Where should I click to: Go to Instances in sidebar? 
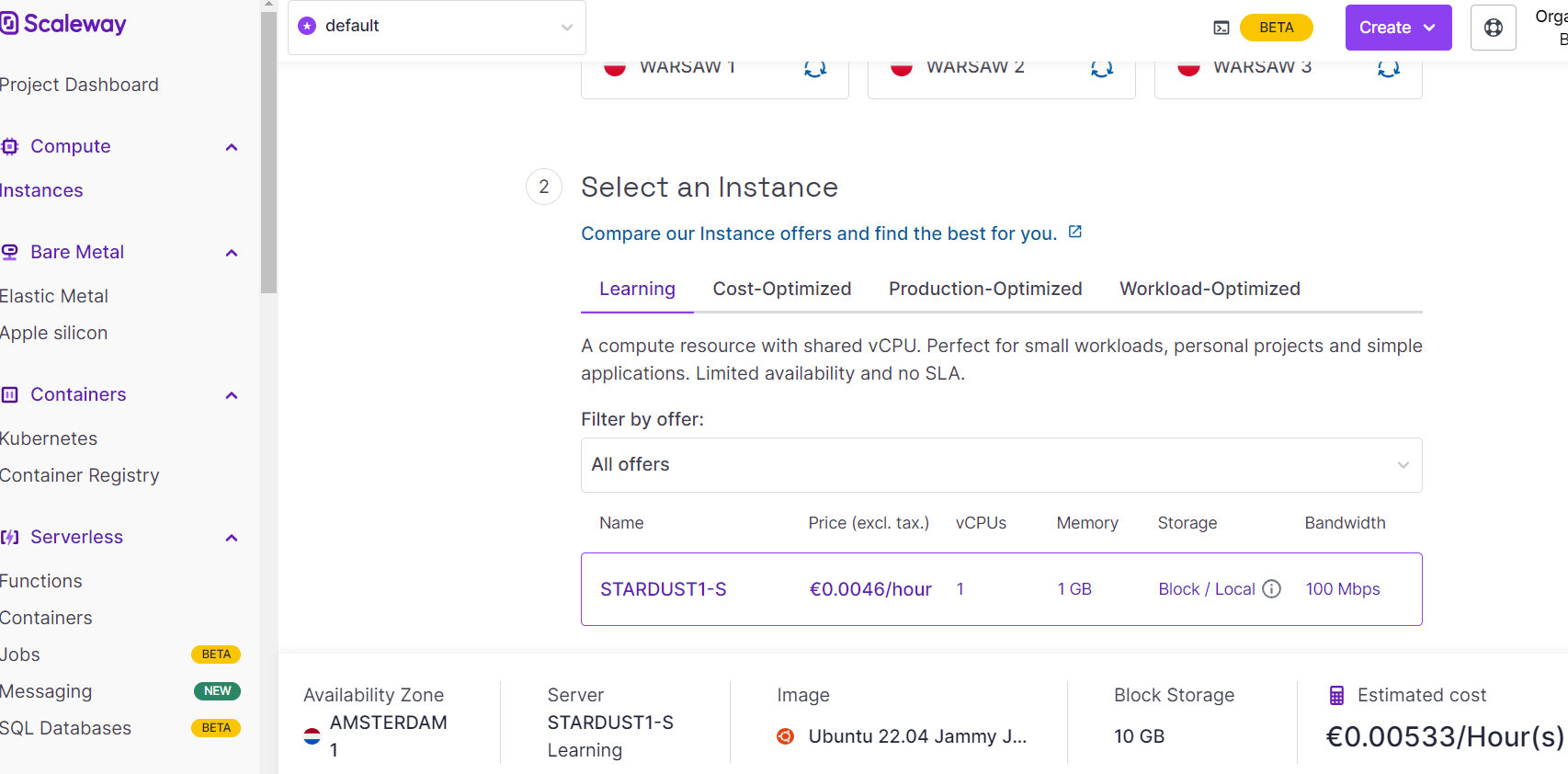pyautogui.click(x=41, y=190)
